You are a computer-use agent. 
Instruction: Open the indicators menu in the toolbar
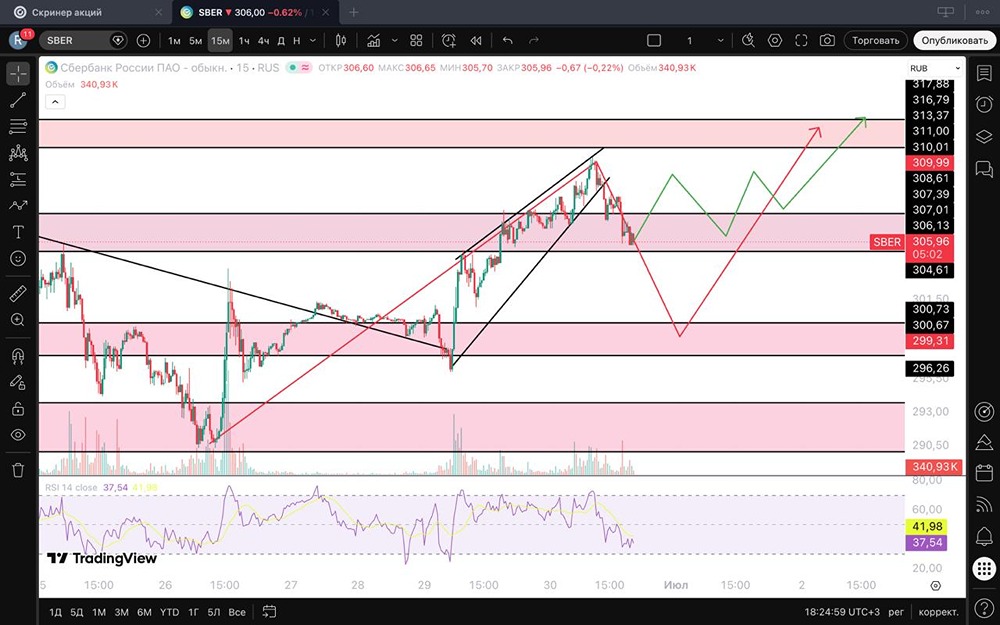pyautogui.click(x=374, y=40)
